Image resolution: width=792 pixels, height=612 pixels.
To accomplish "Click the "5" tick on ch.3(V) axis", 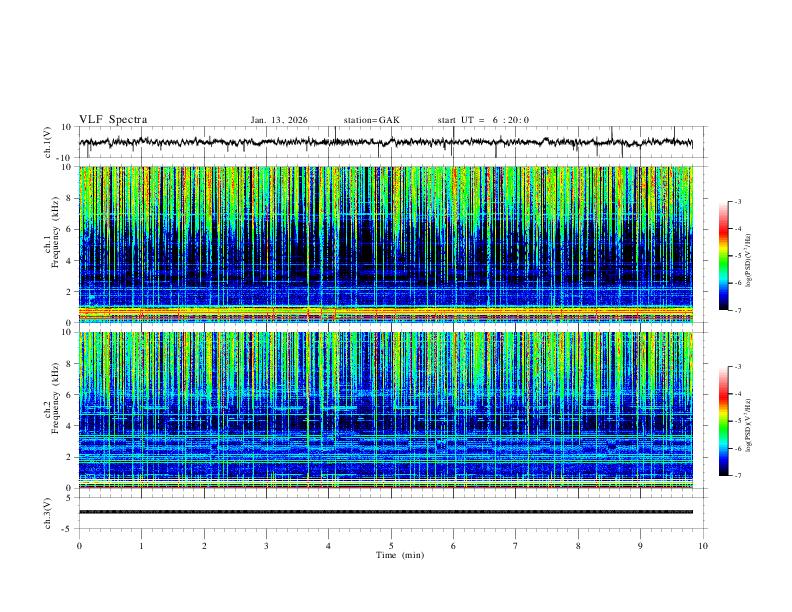I will 69,498.
